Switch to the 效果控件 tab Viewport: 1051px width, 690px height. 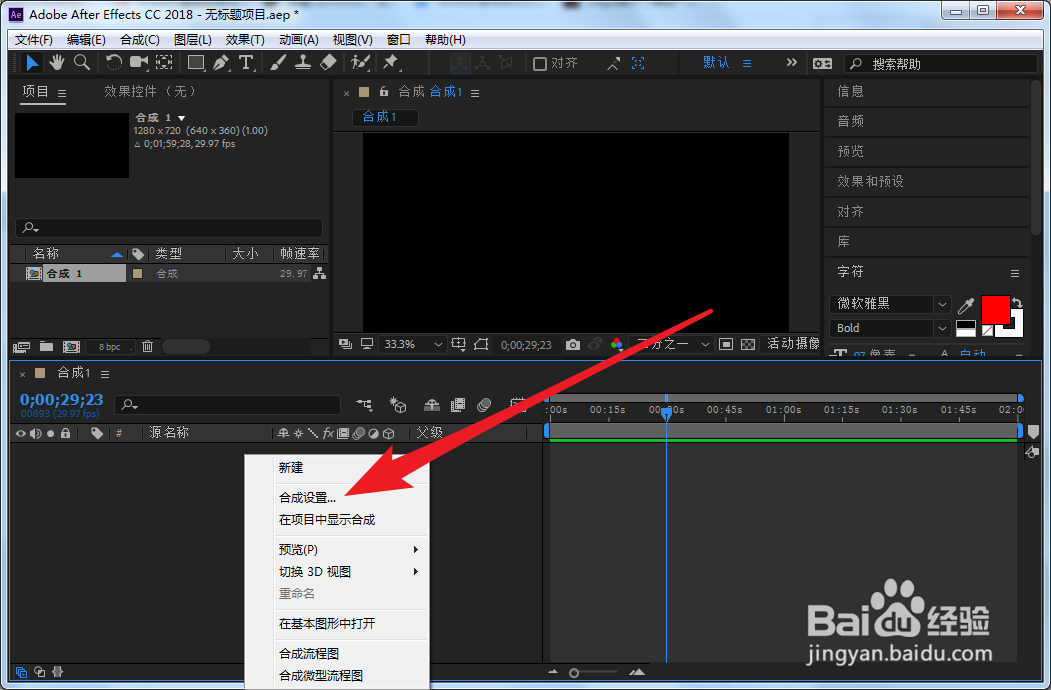click(149, 91)
